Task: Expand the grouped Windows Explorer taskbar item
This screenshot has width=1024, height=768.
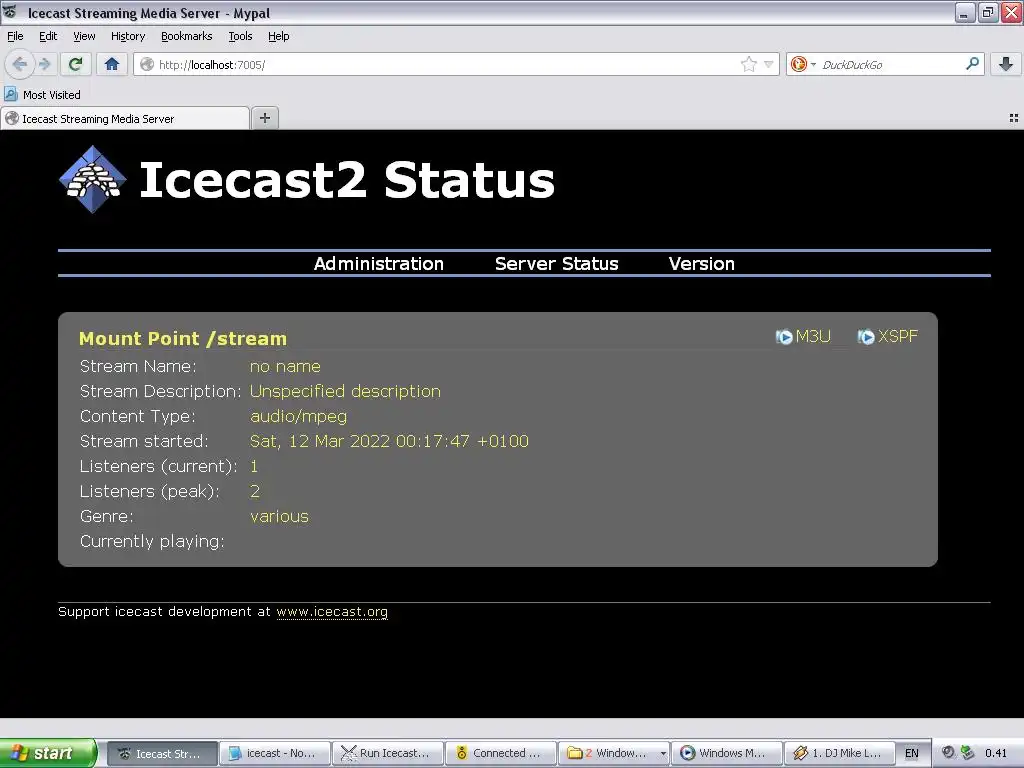Action: (x=614, y=754)
